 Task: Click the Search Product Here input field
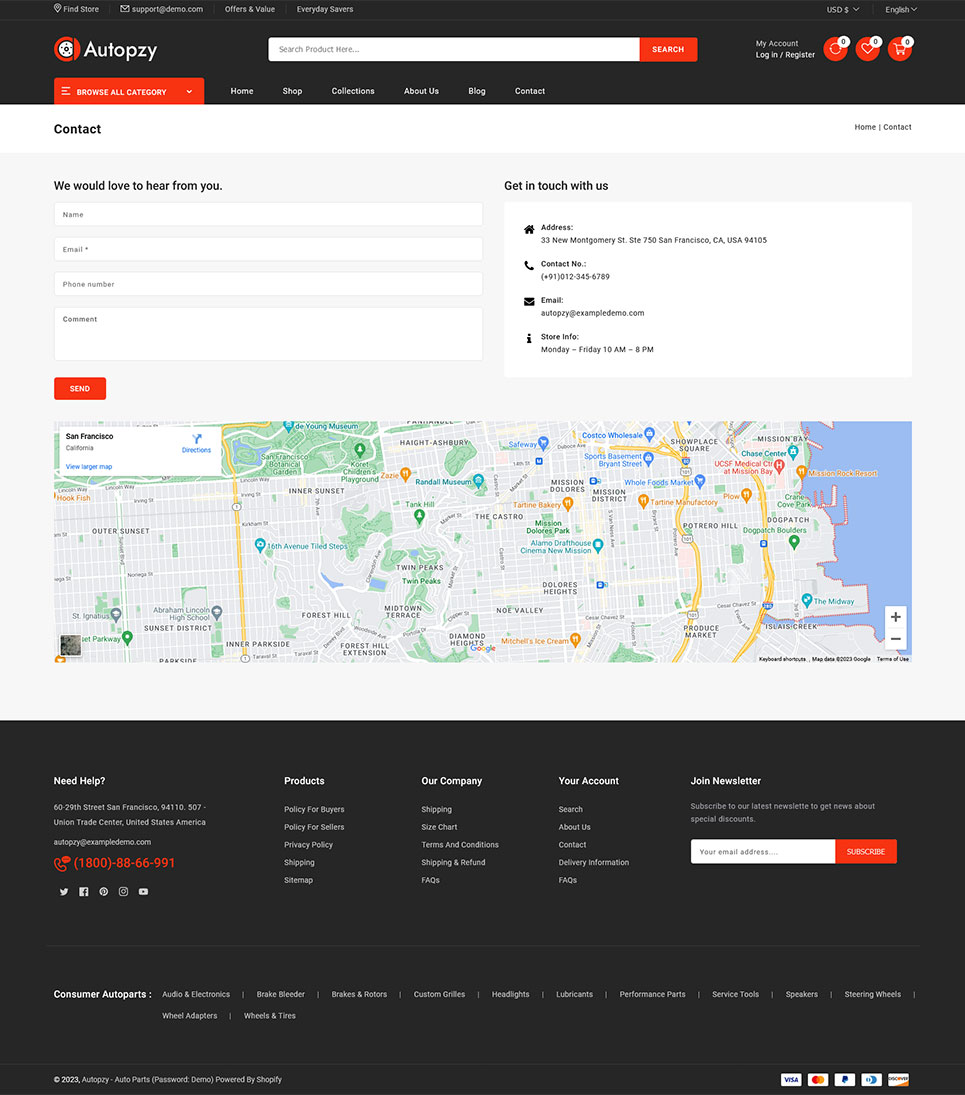coord(453,49)
